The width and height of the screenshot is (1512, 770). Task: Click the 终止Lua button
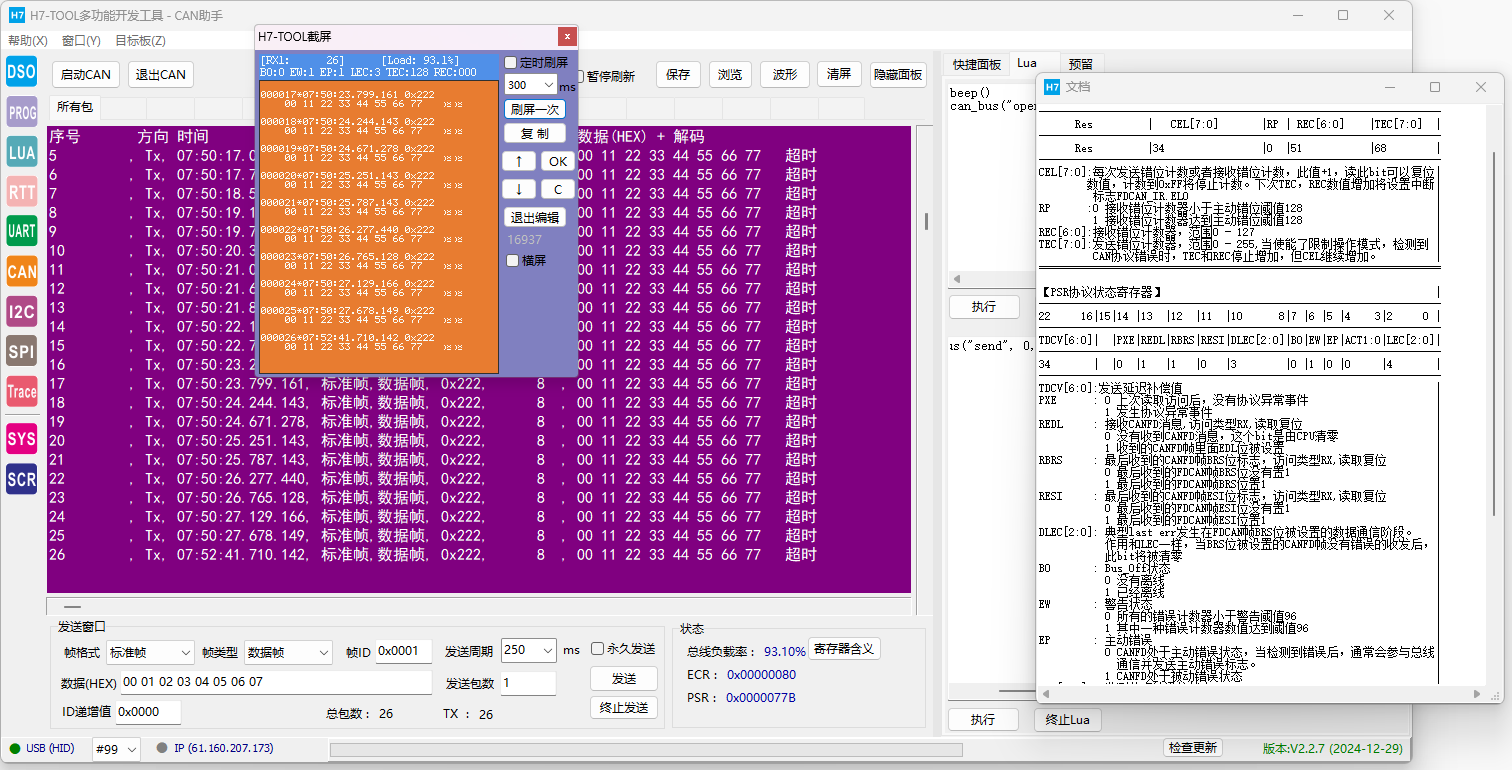(1068, 719)
